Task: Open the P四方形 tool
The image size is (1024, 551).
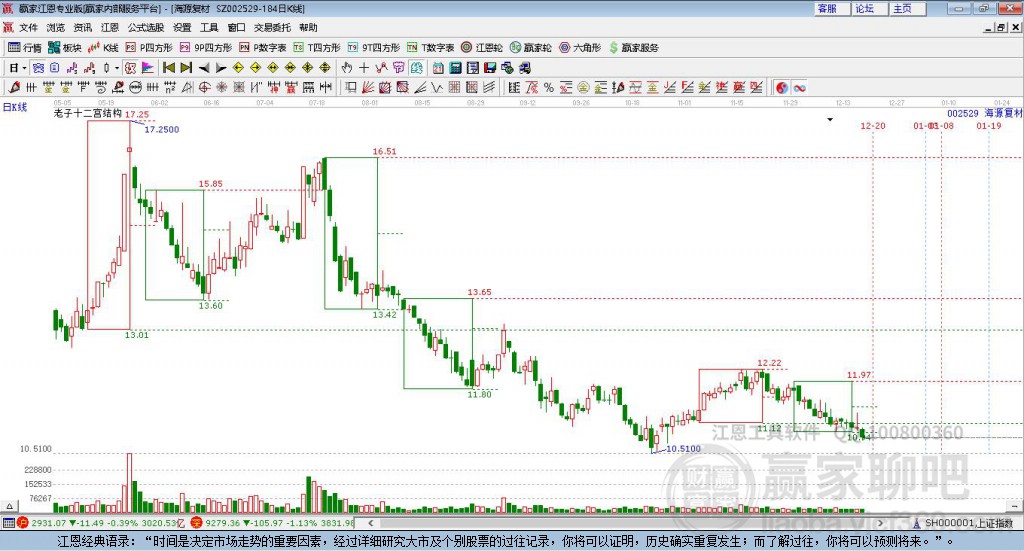Action: pyautogui.click(x=149, y=48)
